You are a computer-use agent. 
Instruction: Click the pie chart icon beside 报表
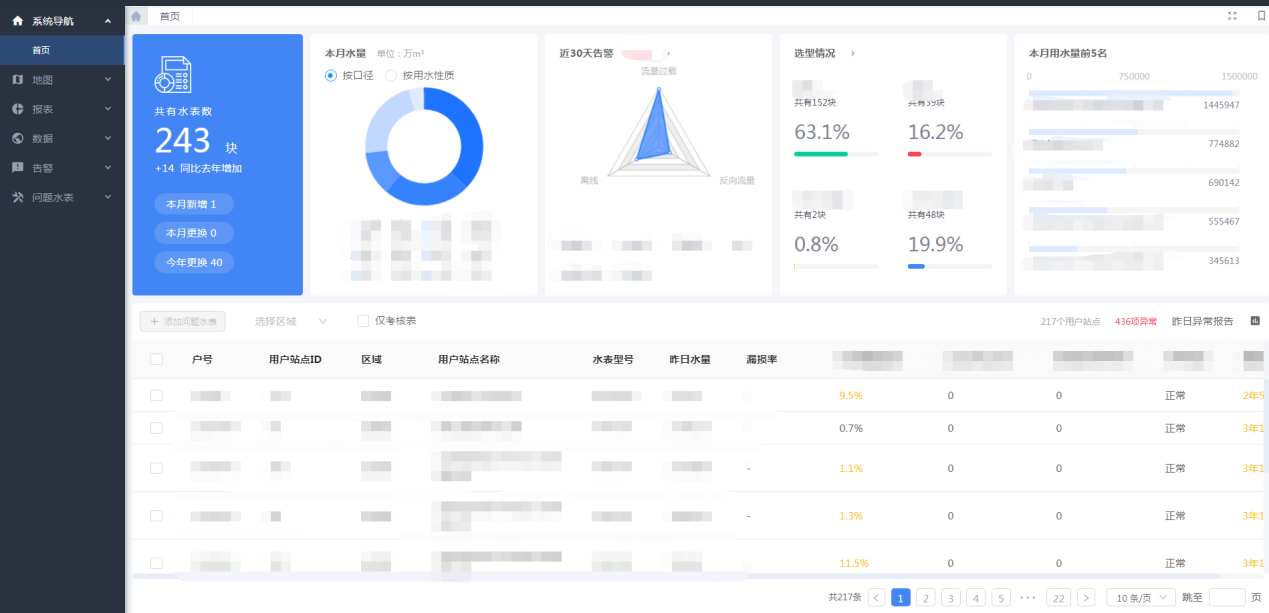[x=17, y=109]
